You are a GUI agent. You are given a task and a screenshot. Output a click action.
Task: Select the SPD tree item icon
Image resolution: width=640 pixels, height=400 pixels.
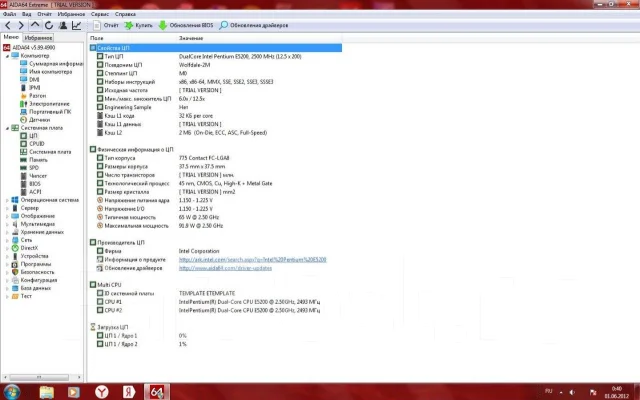tap(23, 168)
